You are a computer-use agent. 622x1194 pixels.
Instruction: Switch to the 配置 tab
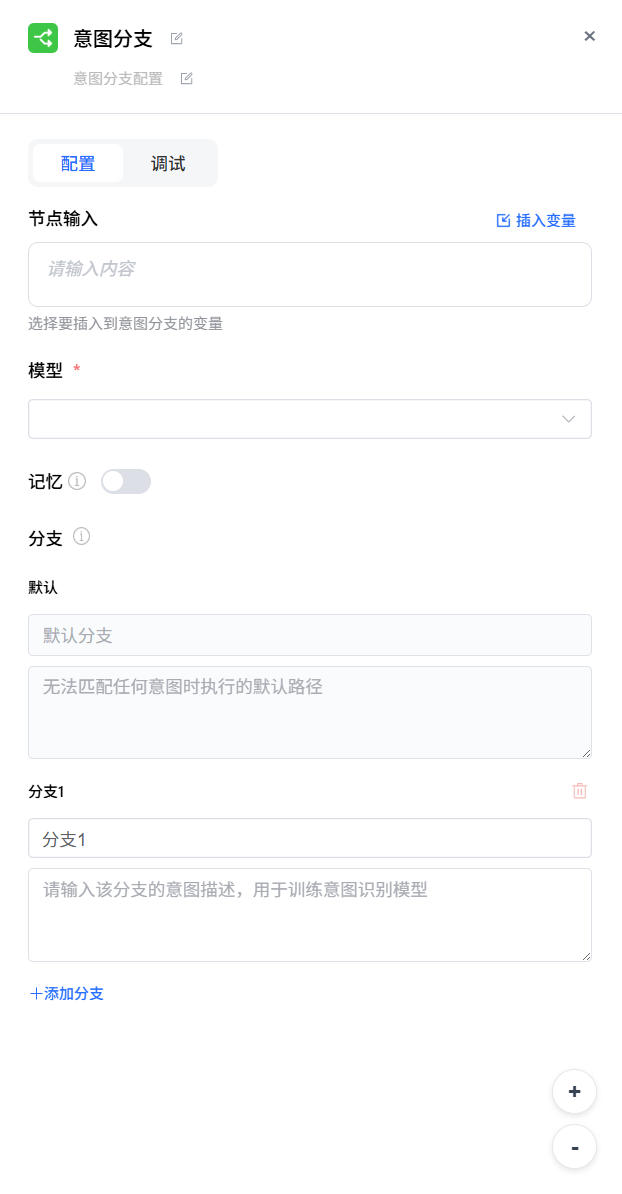[x=78, y=164]
